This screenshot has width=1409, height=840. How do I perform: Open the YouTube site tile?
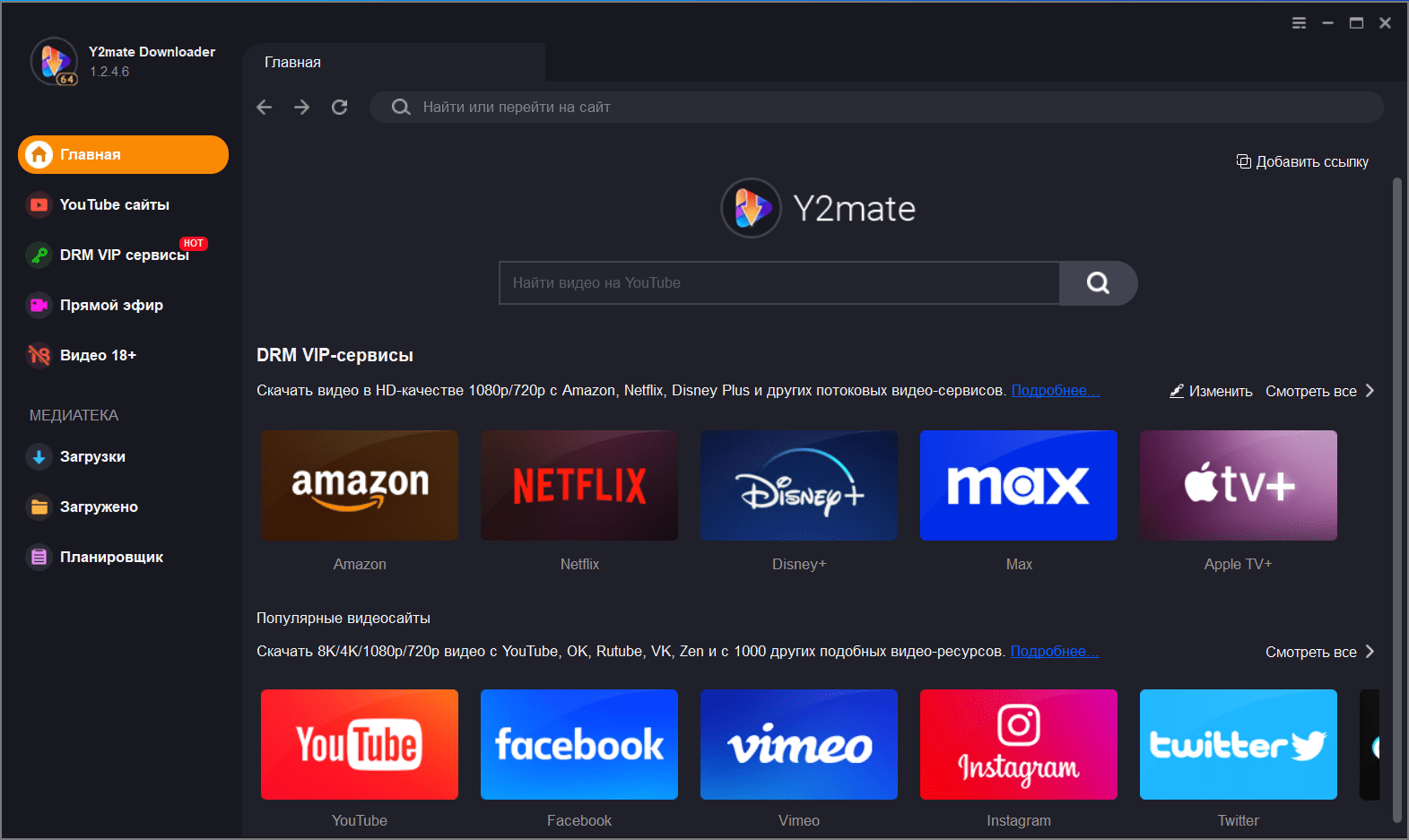click(360, 745)
